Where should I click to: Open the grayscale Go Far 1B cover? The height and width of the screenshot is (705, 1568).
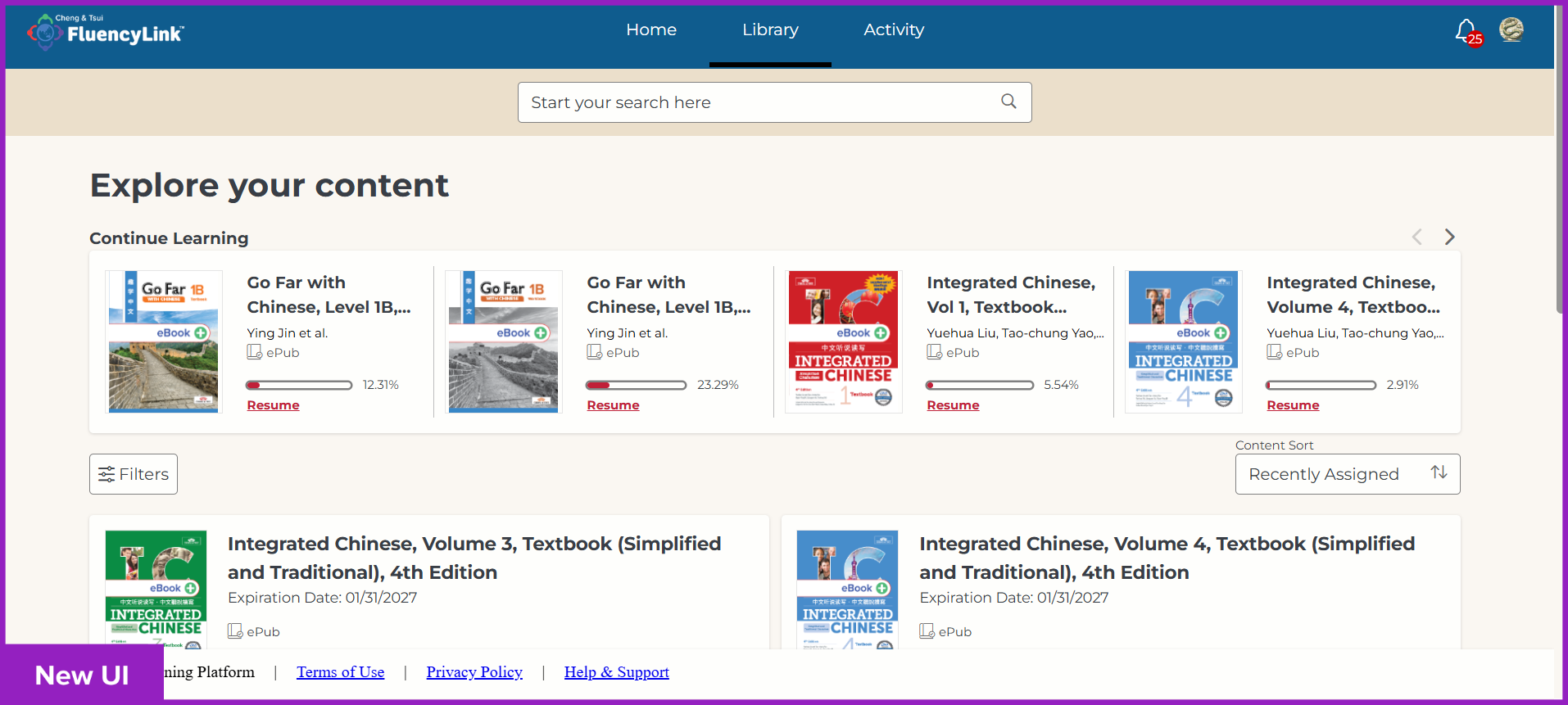pyautogui.click(x=504, y=341)
